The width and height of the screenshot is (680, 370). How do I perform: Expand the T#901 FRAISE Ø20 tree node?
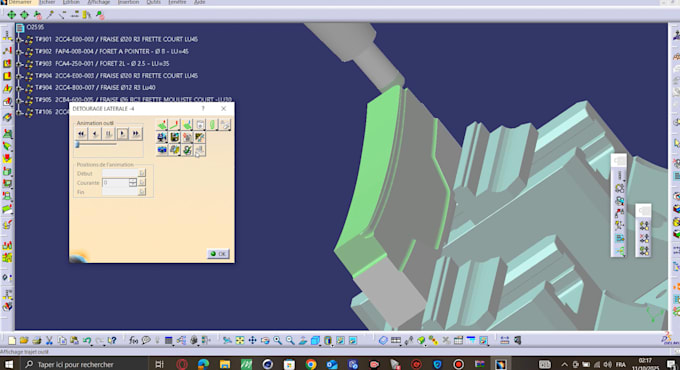(19, 39)
